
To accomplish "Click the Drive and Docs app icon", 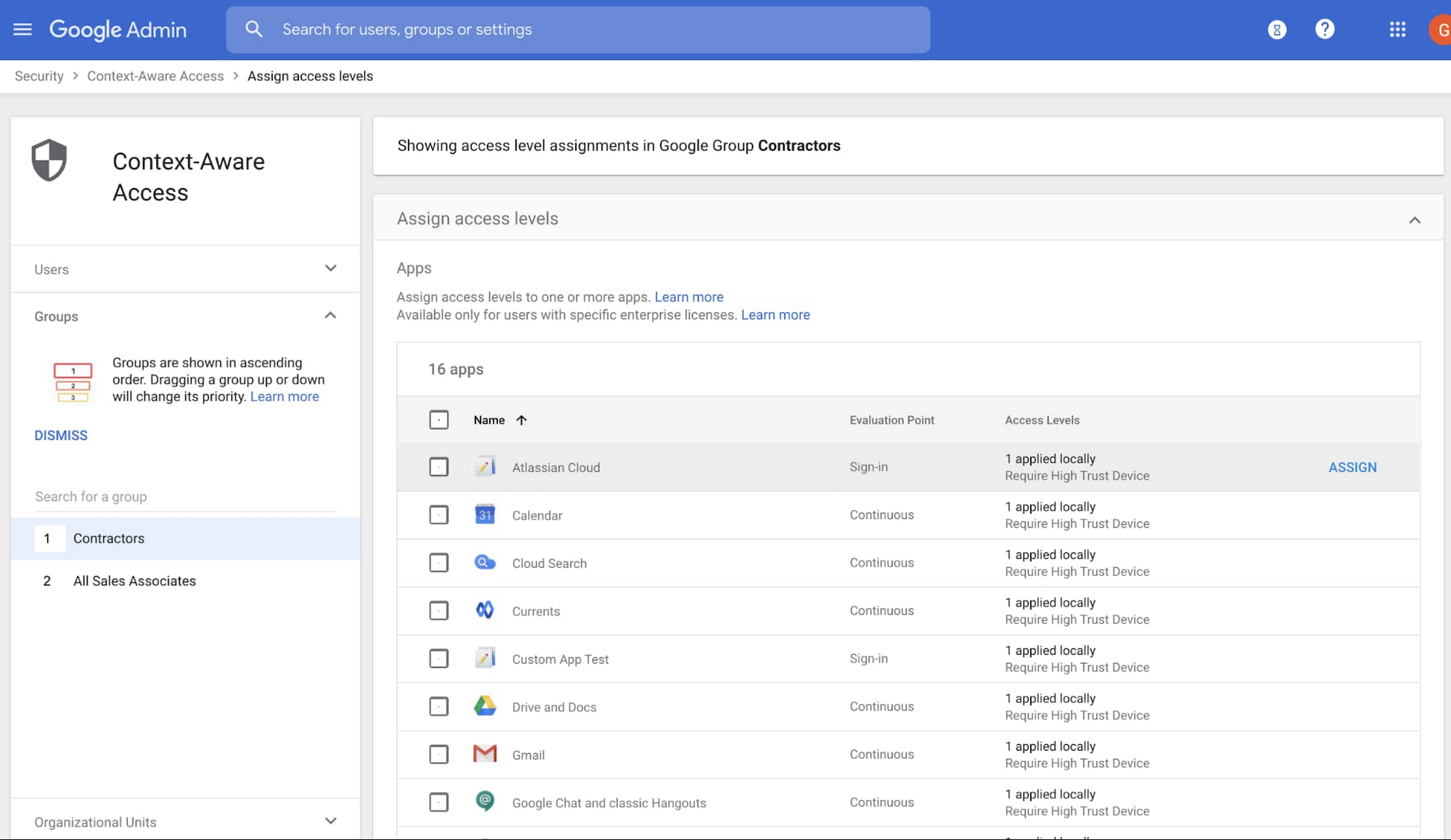I will point(484,707).
